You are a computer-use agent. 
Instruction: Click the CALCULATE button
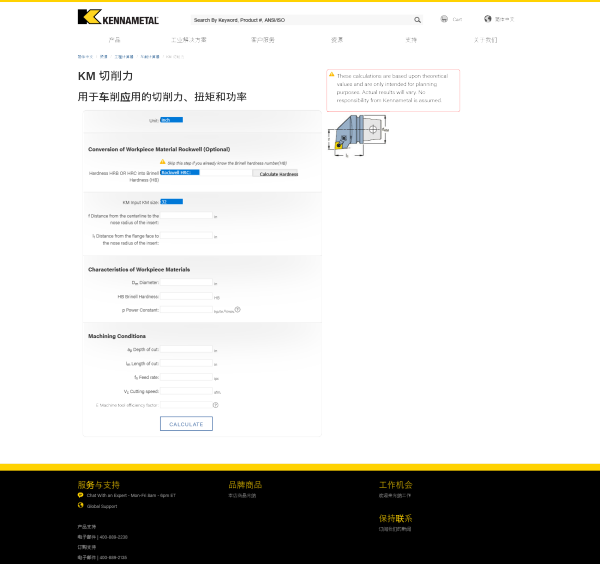[186, 424]
